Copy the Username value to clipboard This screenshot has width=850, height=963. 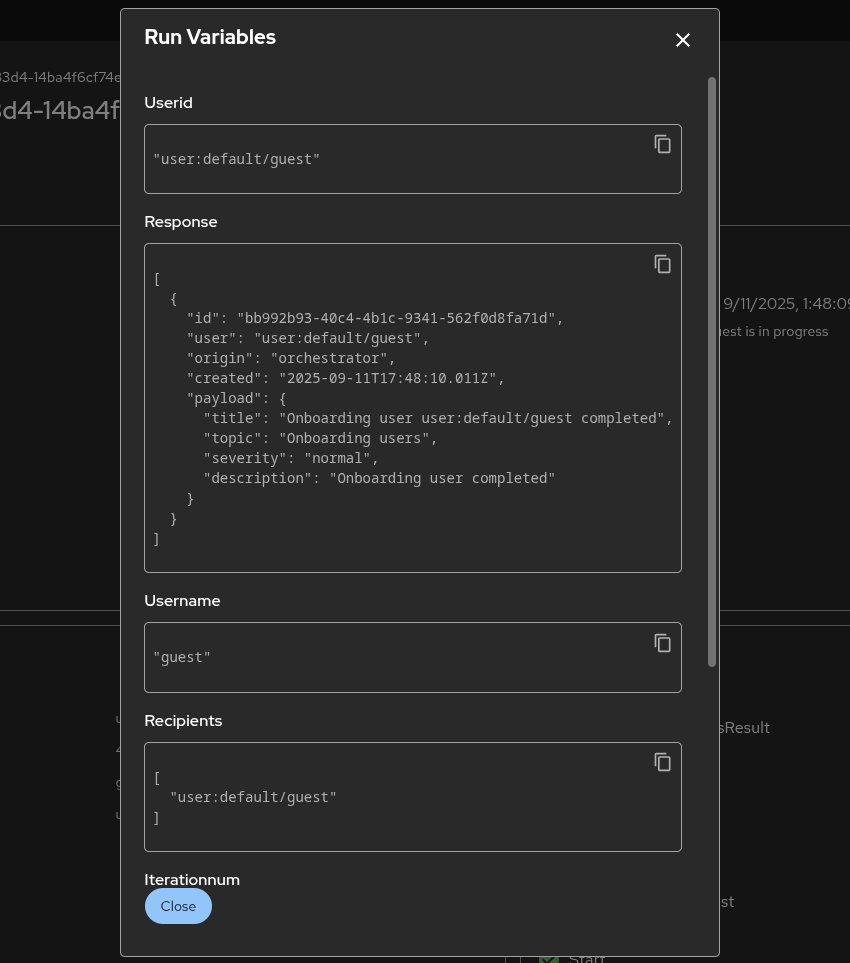(x=662, y=643)
